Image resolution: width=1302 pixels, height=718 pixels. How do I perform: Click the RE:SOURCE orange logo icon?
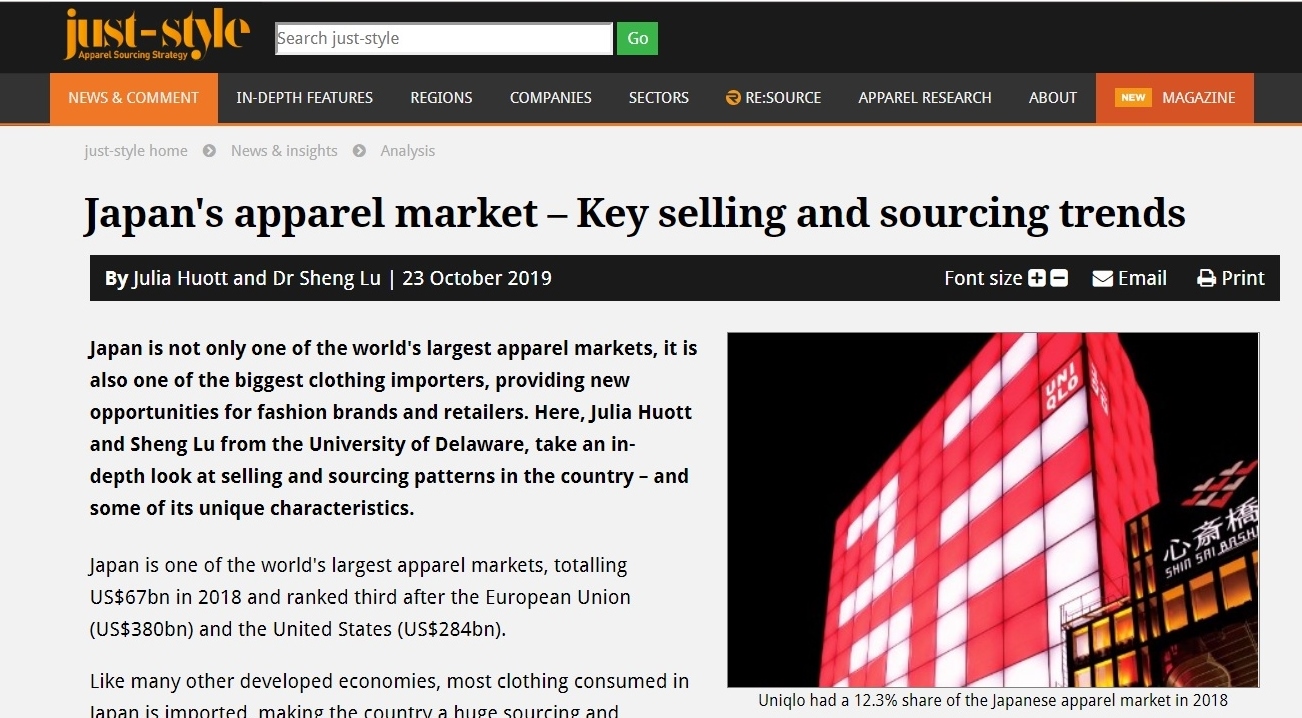(733, 98)
